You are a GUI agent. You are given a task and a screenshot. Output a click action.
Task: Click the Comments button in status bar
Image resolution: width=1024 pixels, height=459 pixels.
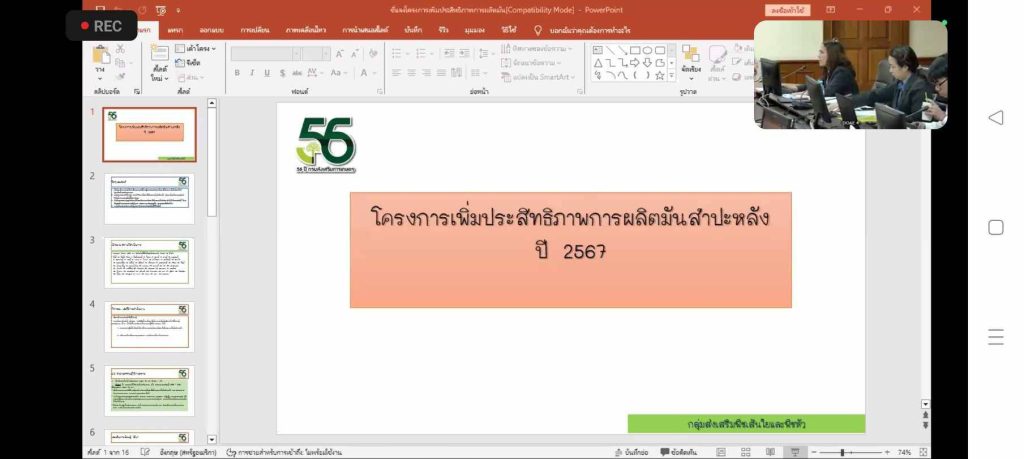(x=679, y=452)
